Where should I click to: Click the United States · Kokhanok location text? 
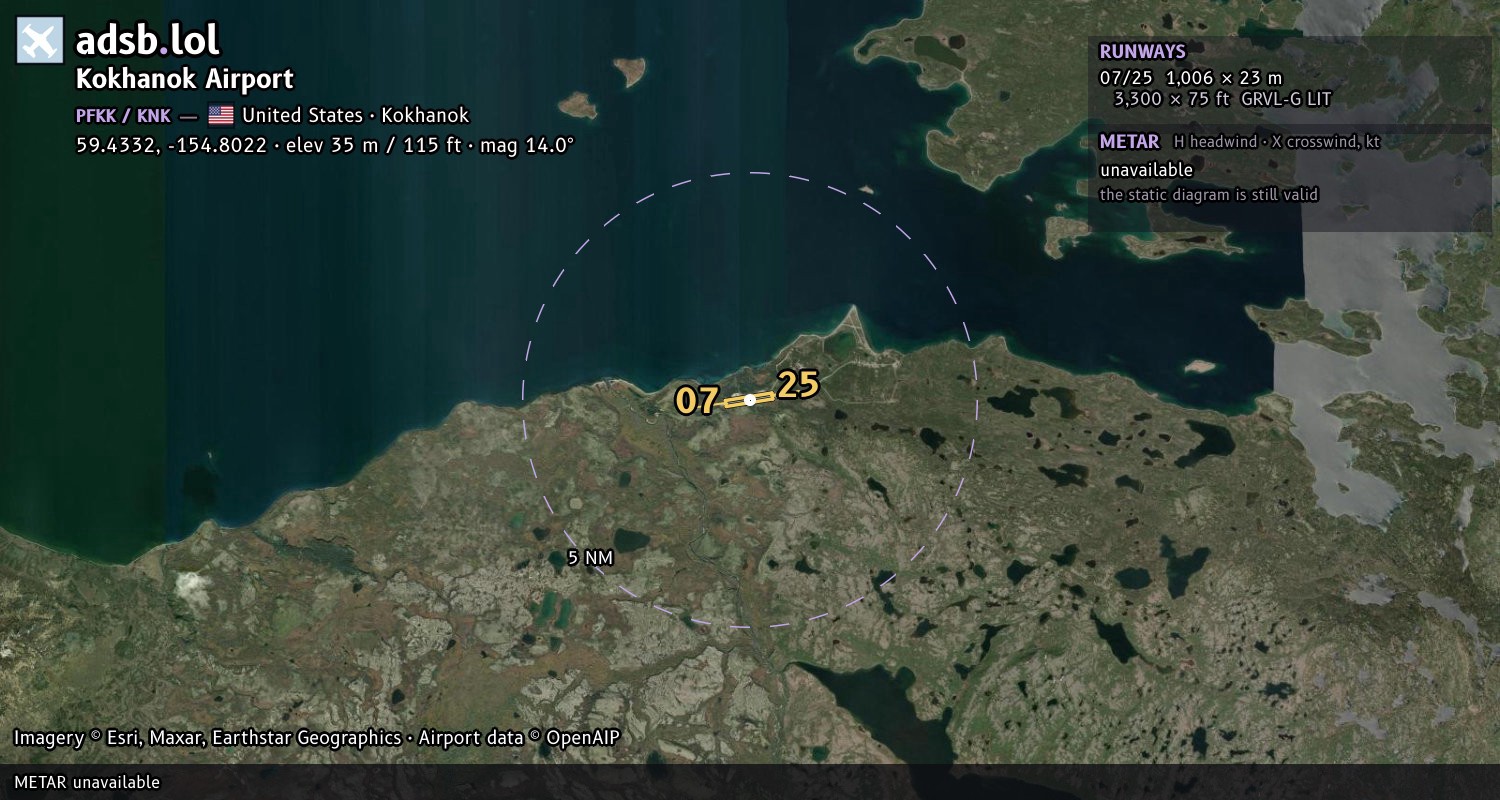click(355, 115)
